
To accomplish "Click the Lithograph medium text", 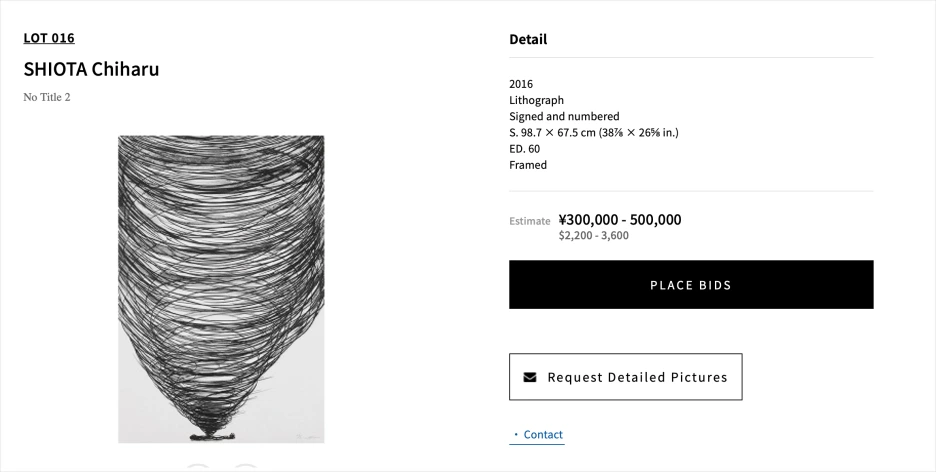I will coord(536,100).
